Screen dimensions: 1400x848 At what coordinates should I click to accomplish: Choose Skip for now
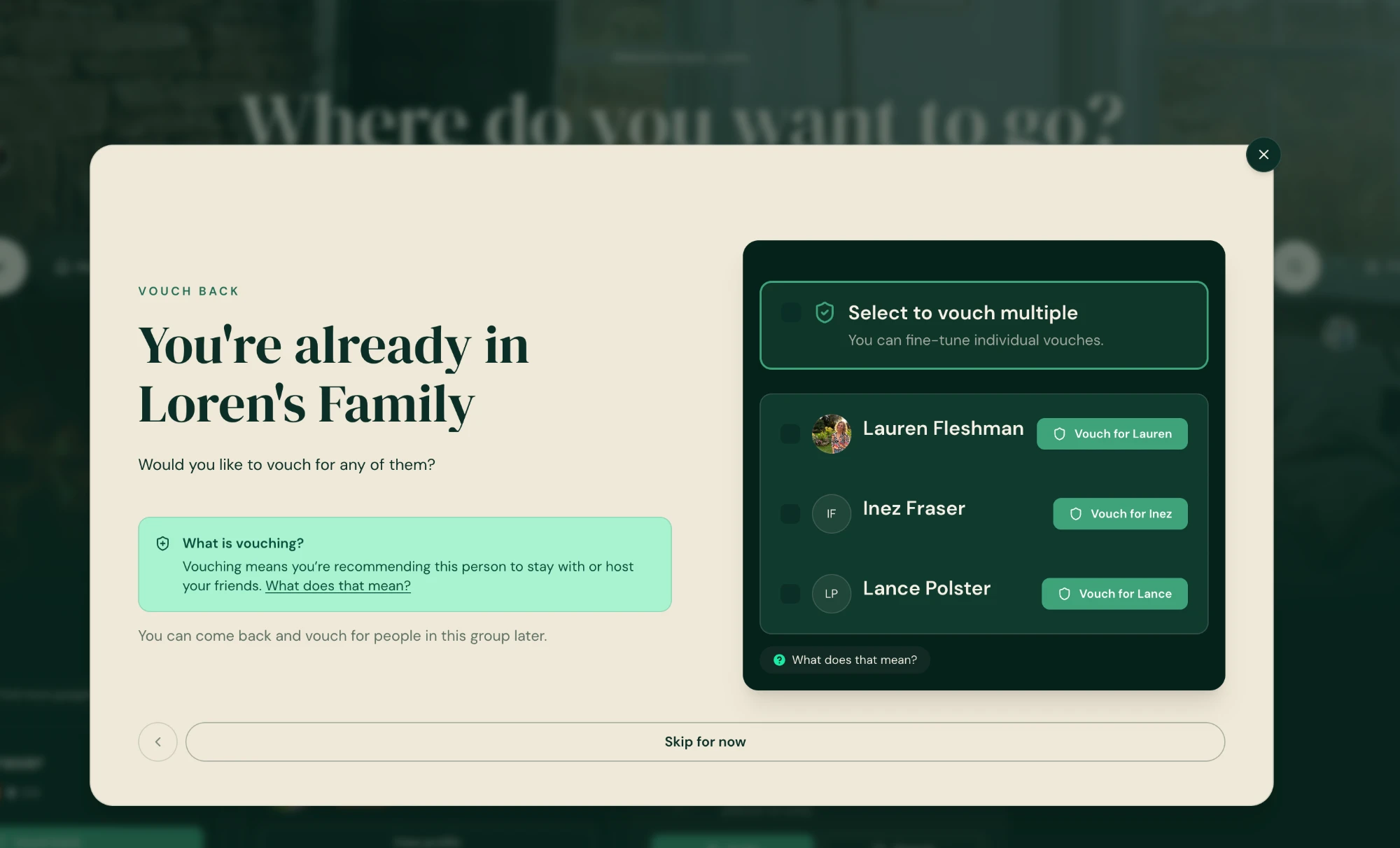[x=705, y=742]
